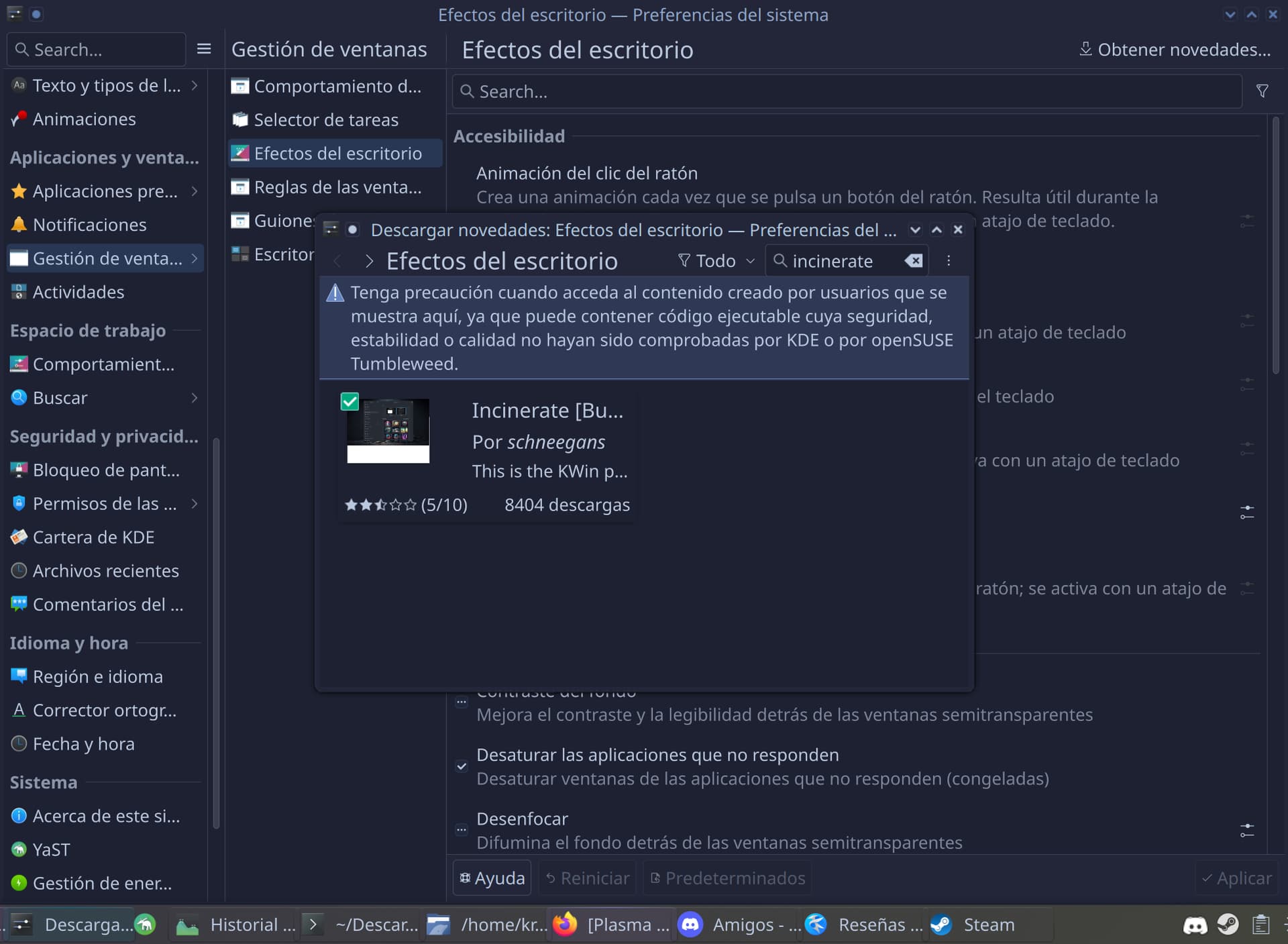Viewport: 1288px width, 944px height.
Task: Select 'Selector de tareas' in the list
Action: point(326,120)
